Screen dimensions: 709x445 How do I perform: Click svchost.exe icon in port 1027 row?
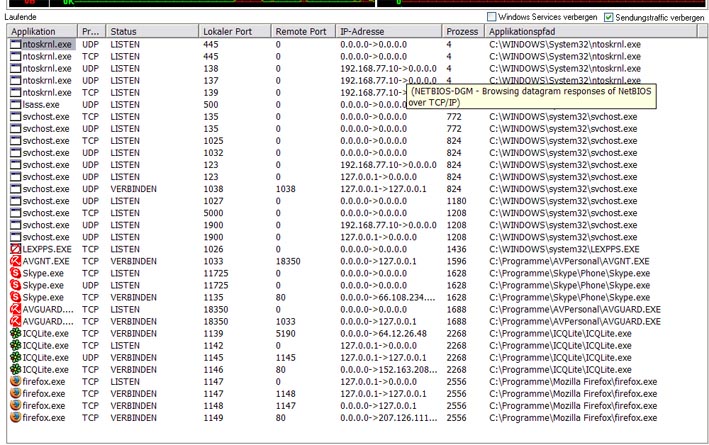pos(15,201)
